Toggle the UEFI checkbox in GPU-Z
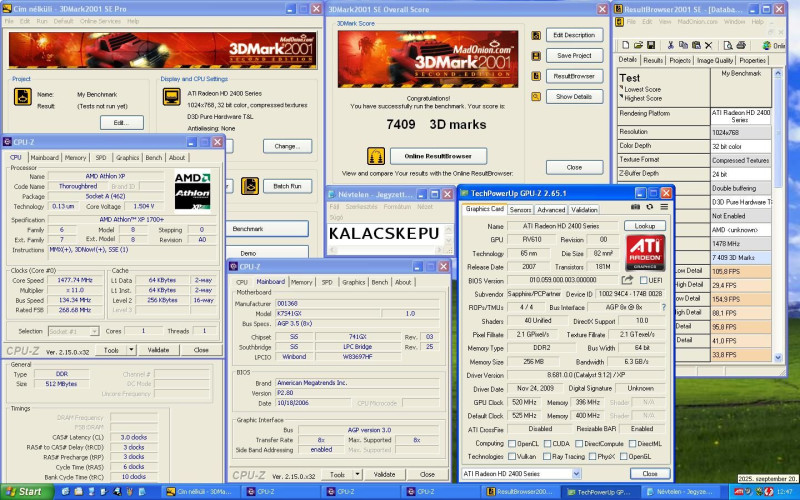The width and height of the screenshot is (800, 500). point(643,280)
